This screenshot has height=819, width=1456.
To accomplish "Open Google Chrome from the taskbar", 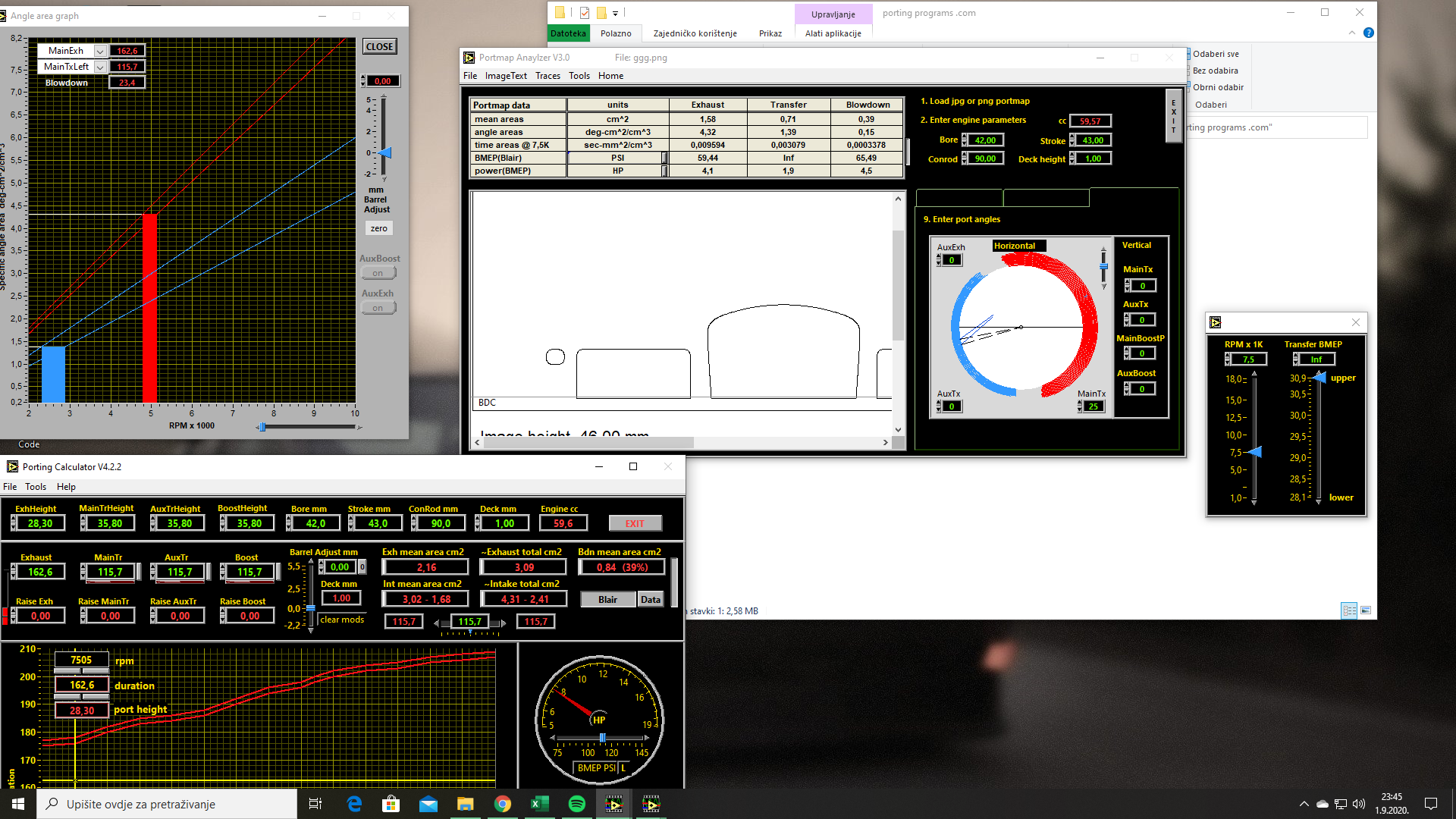I will point(502,804).
